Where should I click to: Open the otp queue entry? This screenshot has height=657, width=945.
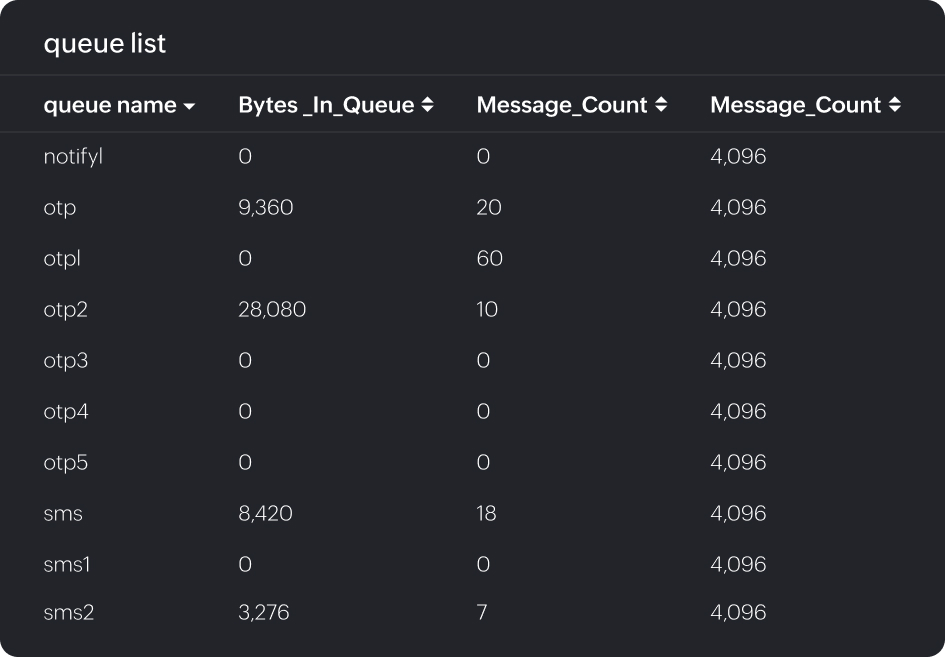coord(60,208)
